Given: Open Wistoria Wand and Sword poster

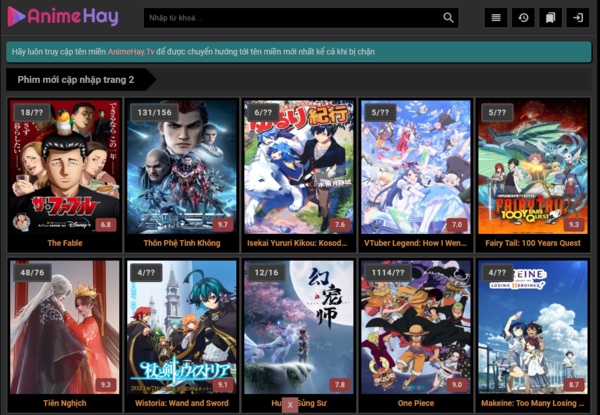Looking at the screenshot, I should pyautogui.click(x=182, y=327).
